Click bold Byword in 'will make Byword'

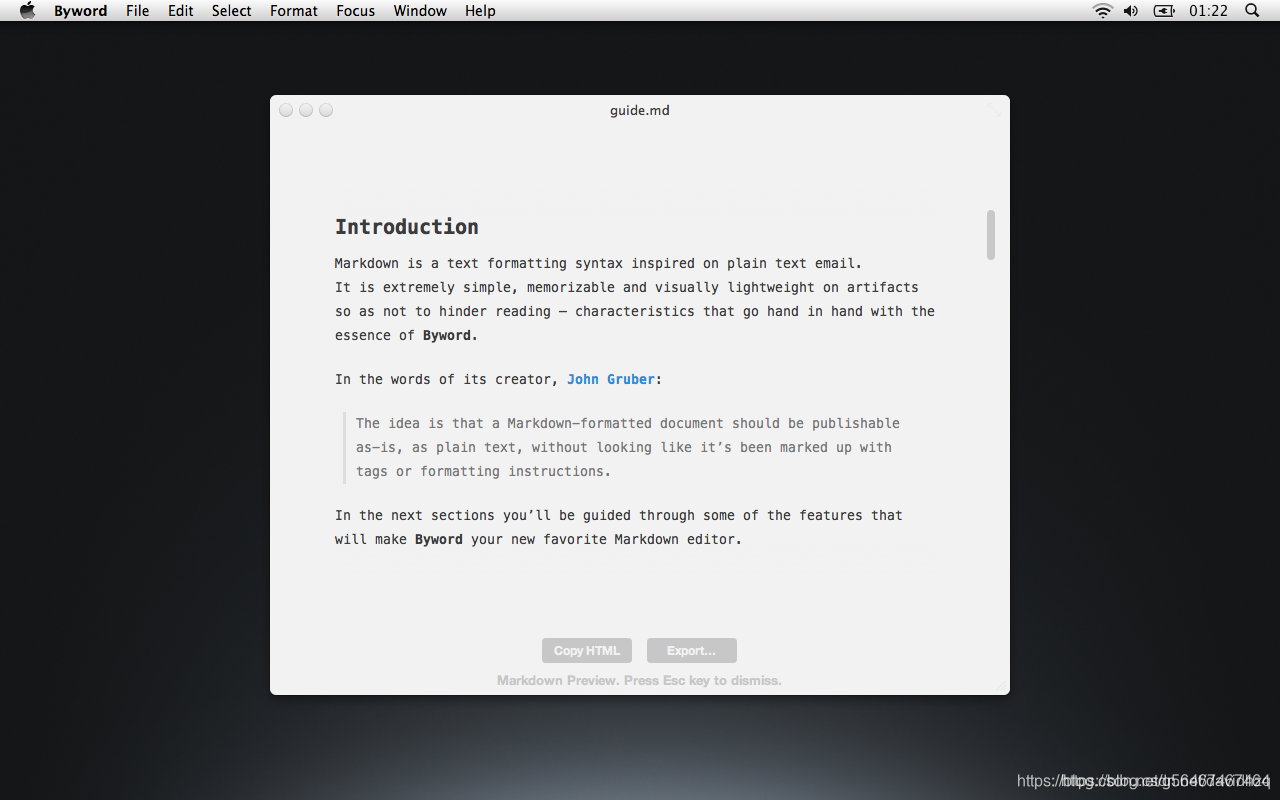(439, 539)
